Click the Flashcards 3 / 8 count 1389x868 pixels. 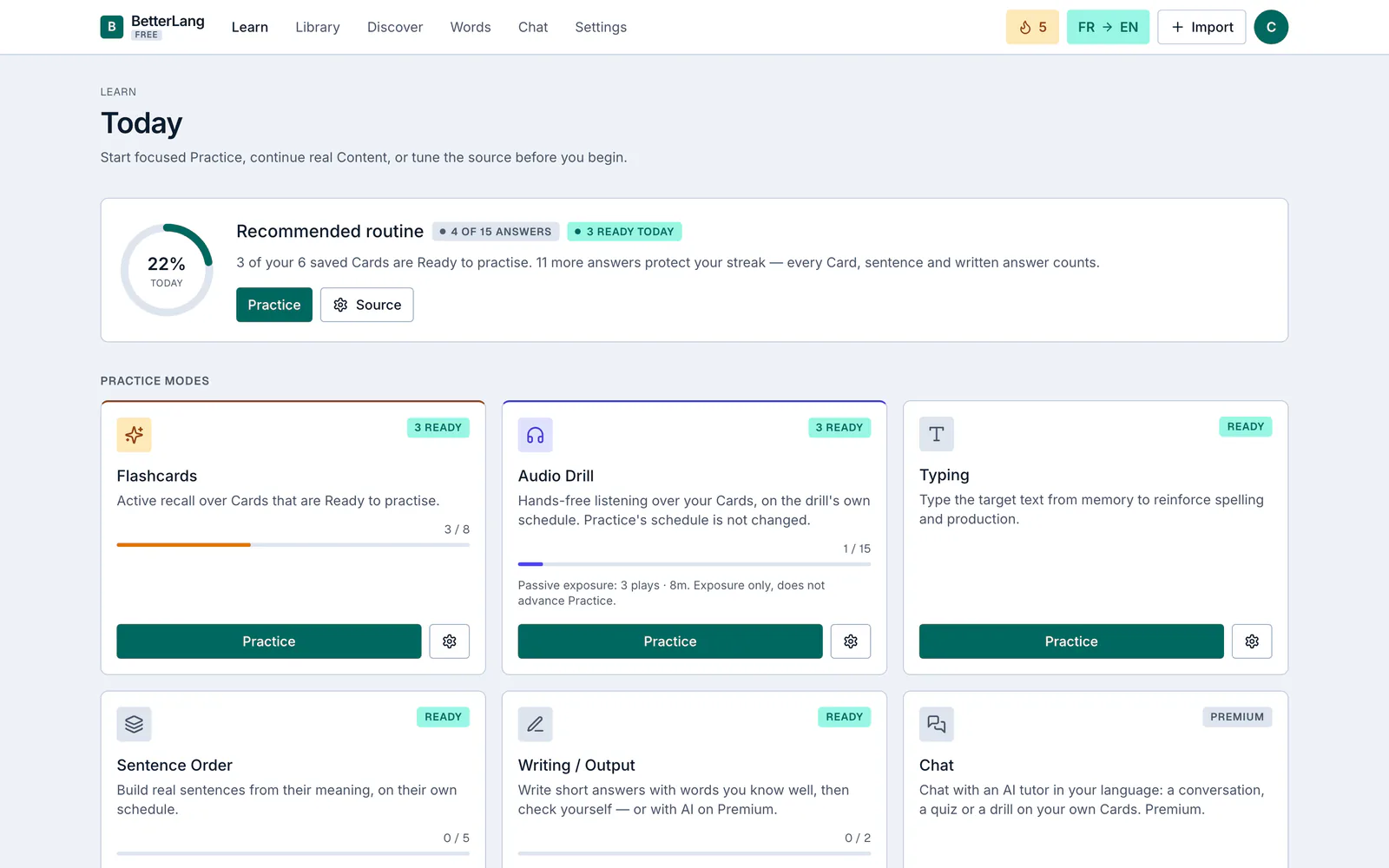coord(457,529)
